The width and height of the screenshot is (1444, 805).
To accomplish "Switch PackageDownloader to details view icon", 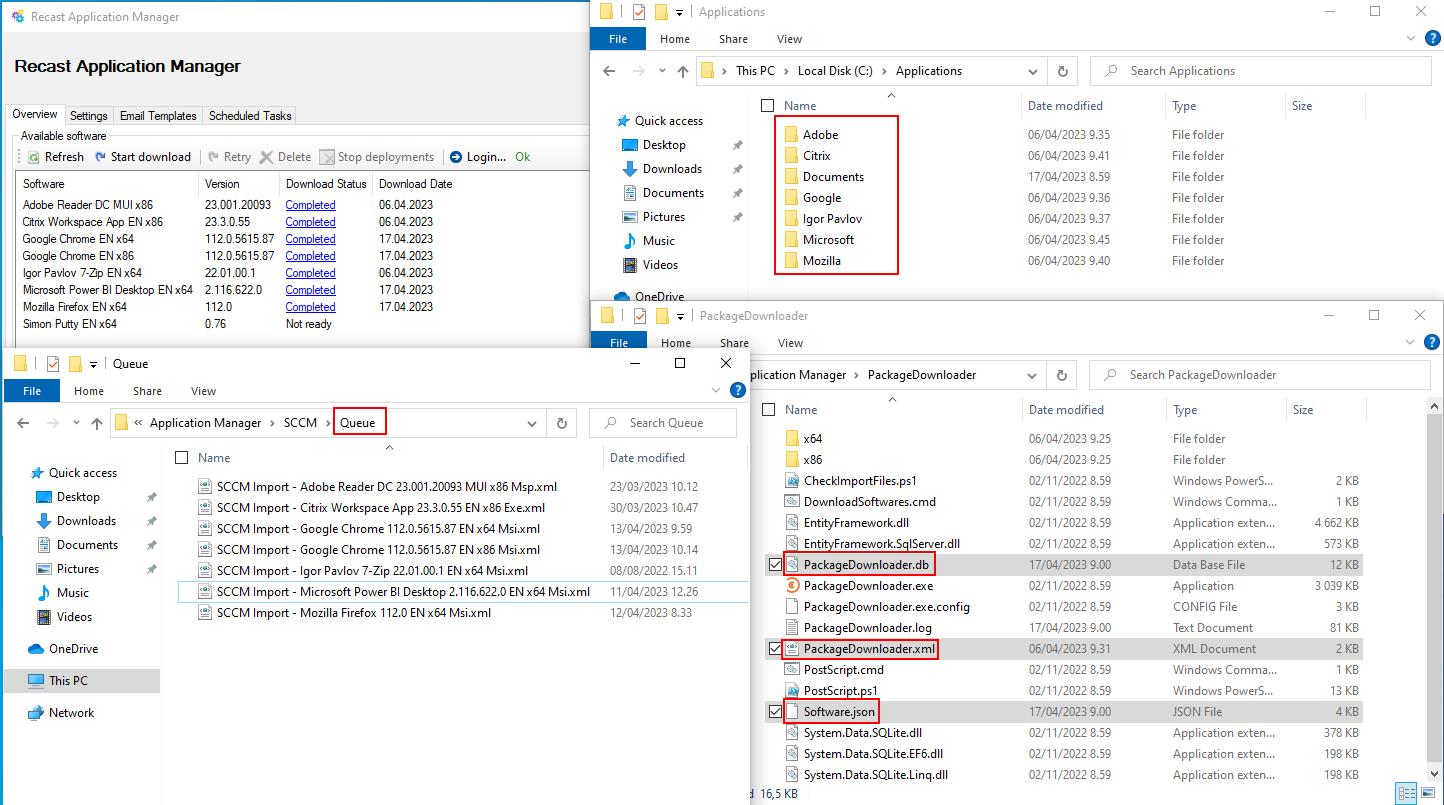I will point(1406,793).
